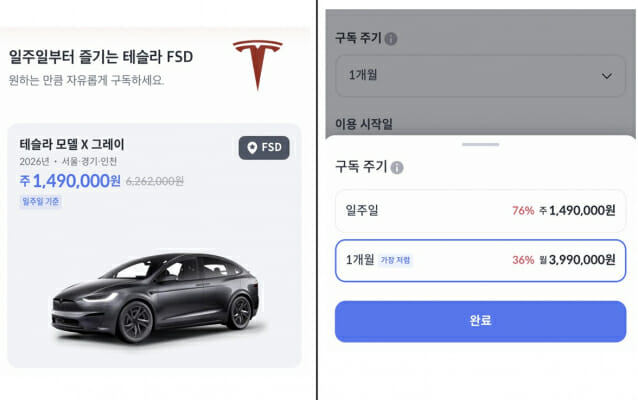
Task: Open the 구독 주기 combo box showing 1개월
Action: pyautogui.click(x=480, y=76)
